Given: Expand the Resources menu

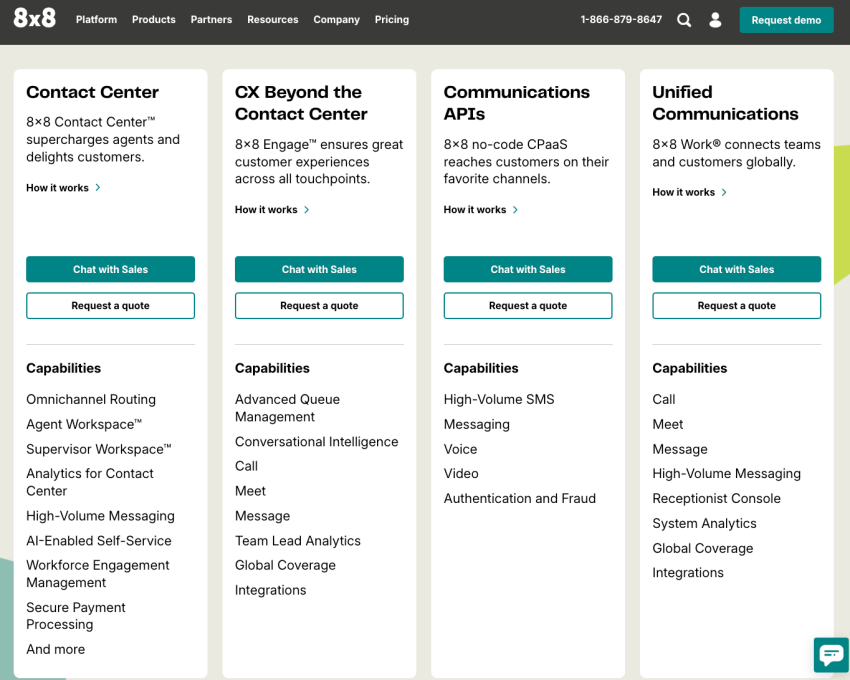Looking at the screenshot, I should pyautogui.click(x=273, y=20).
